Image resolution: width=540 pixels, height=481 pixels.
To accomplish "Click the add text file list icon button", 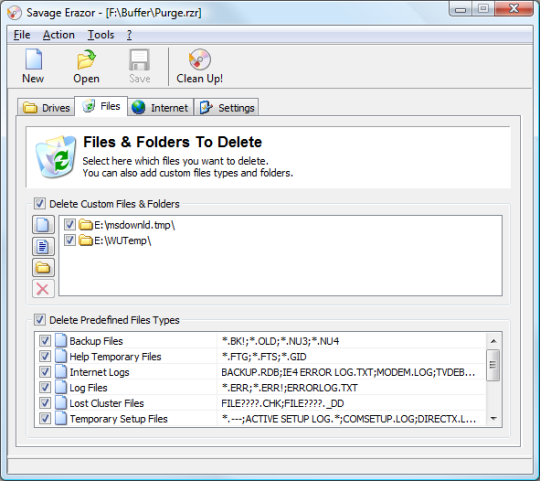I will click(x=43, y=246).
